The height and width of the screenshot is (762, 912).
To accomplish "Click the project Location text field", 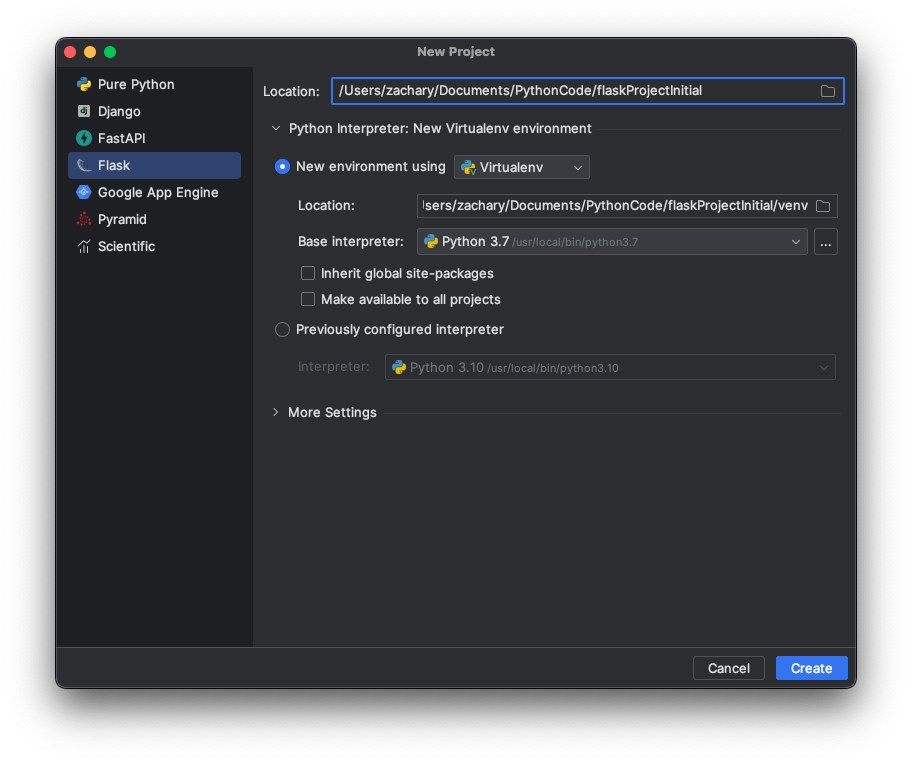I will [x=574, y=91].
